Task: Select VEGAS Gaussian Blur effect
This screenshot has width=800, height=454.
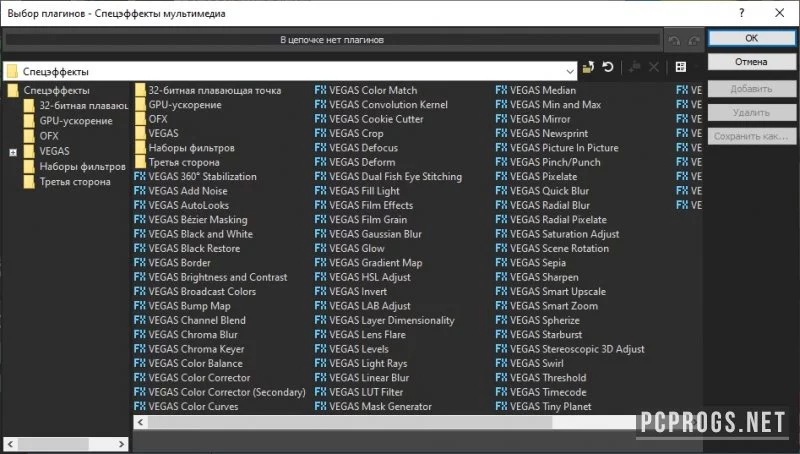Action: coord(368,234)
